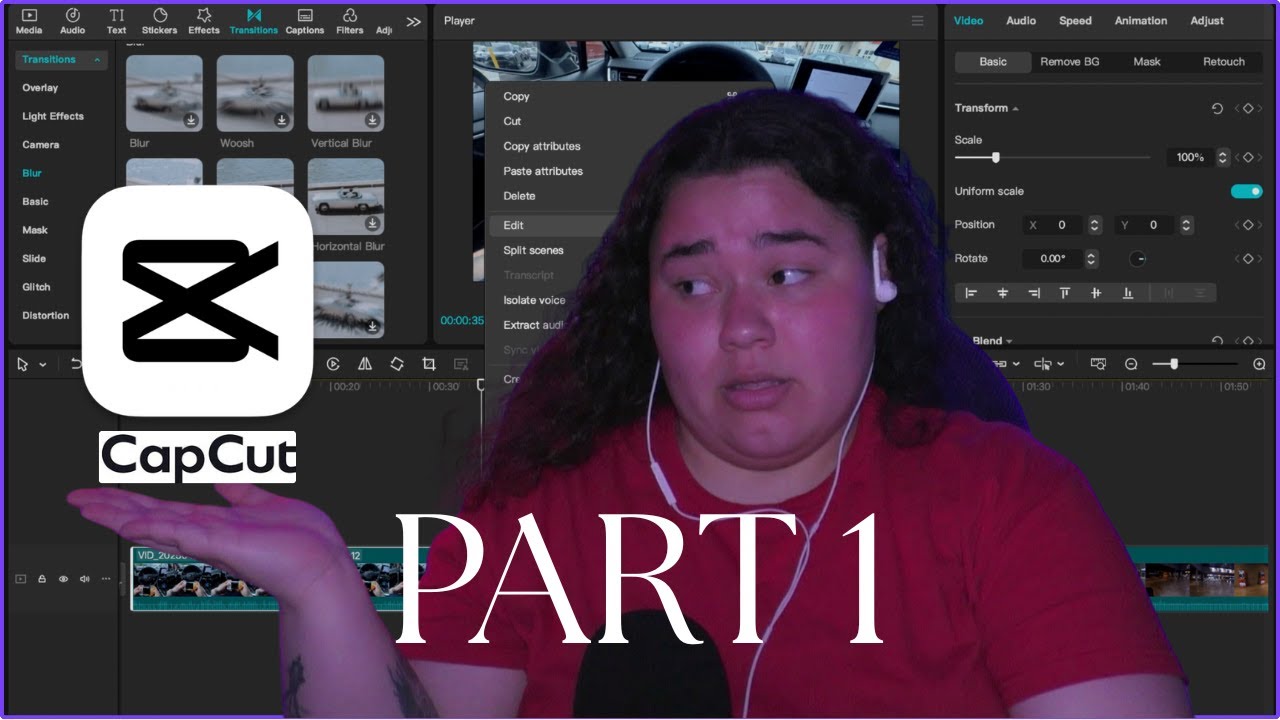
Task: Open the Audio library icon
Action: tap(73, 21)
